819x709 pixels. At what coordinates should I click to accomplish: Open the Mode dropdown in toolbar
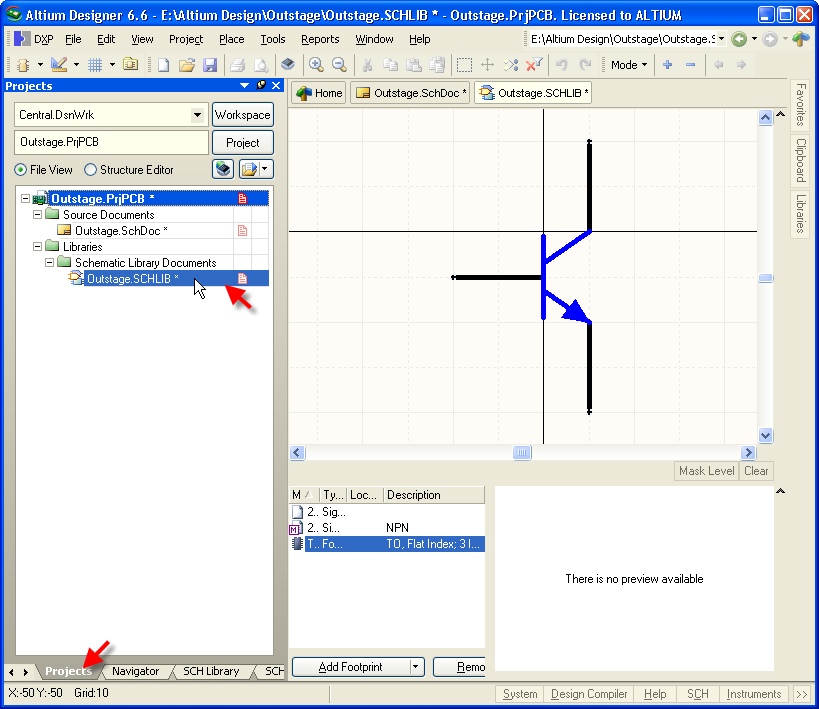click(629, 65)
